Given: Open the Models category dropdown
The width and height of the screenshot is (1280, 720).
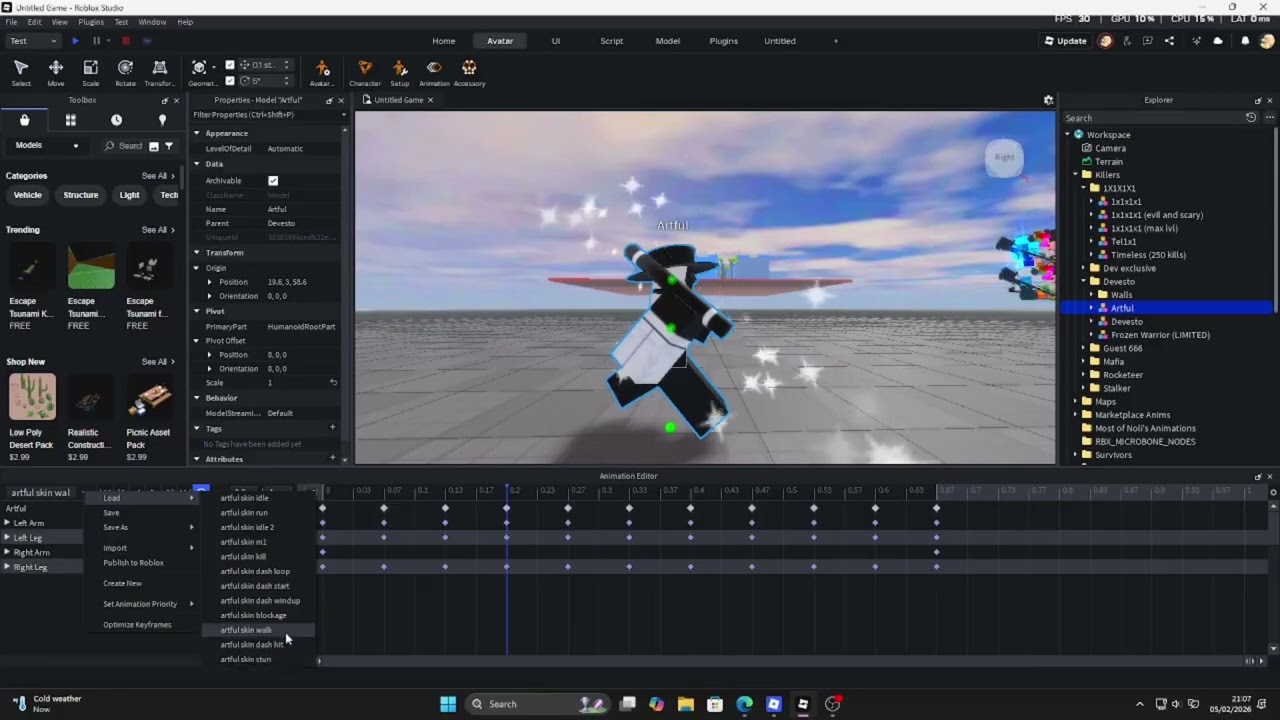Looking at the screenshot, I should [x=47, y=146].
